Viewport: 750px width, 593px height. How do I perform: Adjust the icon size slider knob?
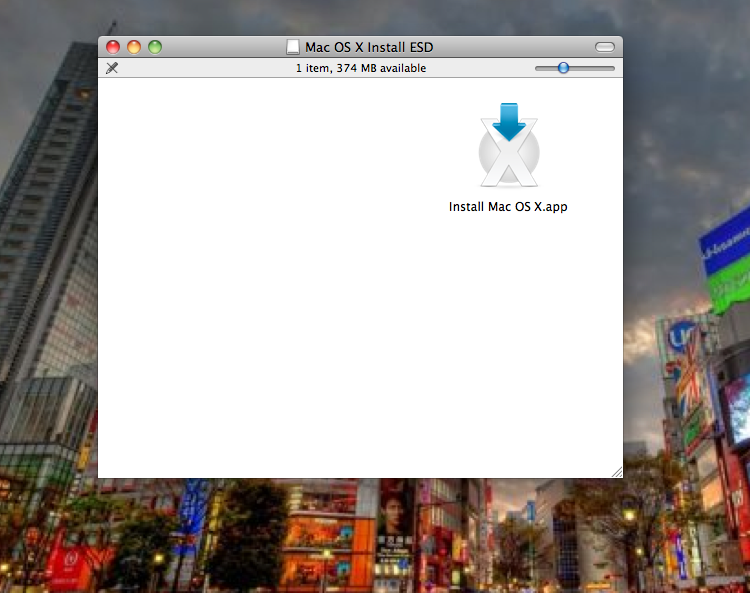point(563,68)
